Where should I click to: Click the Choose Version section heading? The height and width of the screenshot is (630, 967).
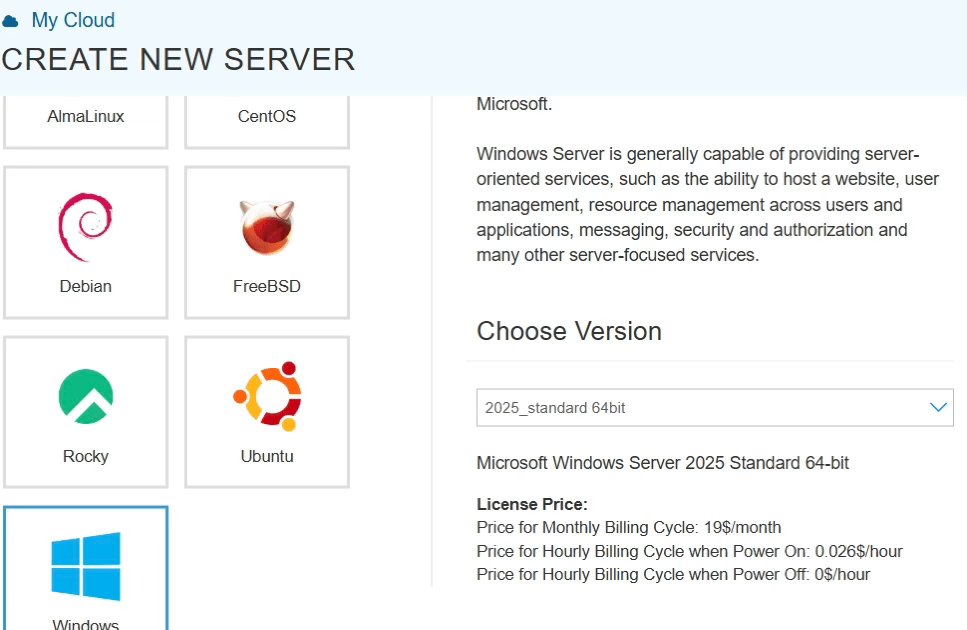coord(569,332)
